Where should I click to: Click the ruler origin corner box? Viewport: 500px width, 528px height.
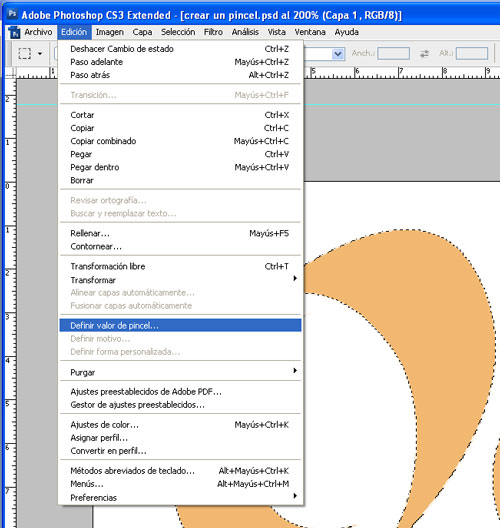[x=11, y=73]
